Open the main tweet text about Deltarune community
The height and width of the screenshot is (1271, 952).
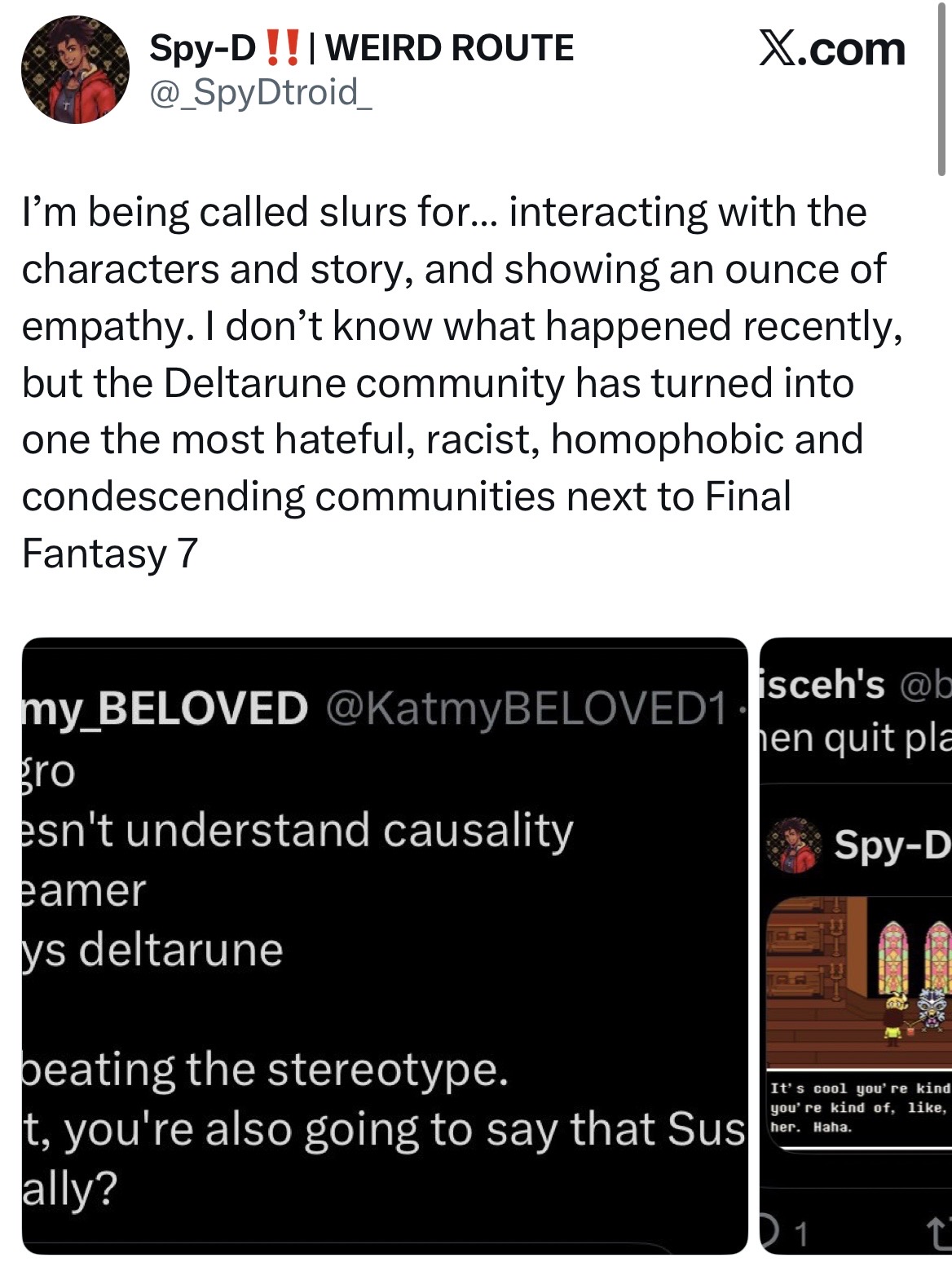point(461,382)
